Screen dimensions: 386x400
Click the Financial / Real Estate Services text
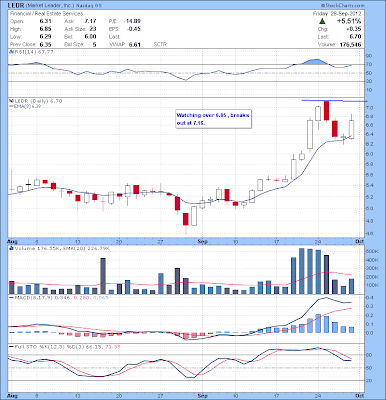point(46,14)
